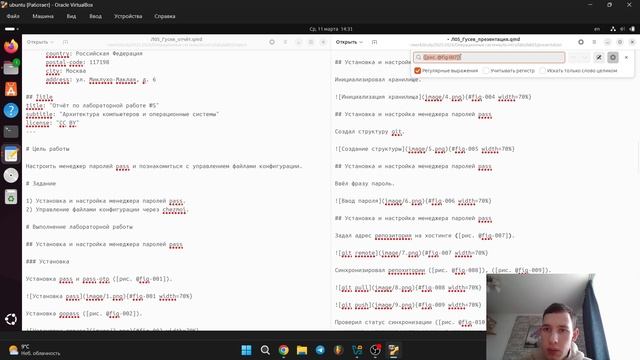Click save indicator icon in left window header

pos(272,42)
